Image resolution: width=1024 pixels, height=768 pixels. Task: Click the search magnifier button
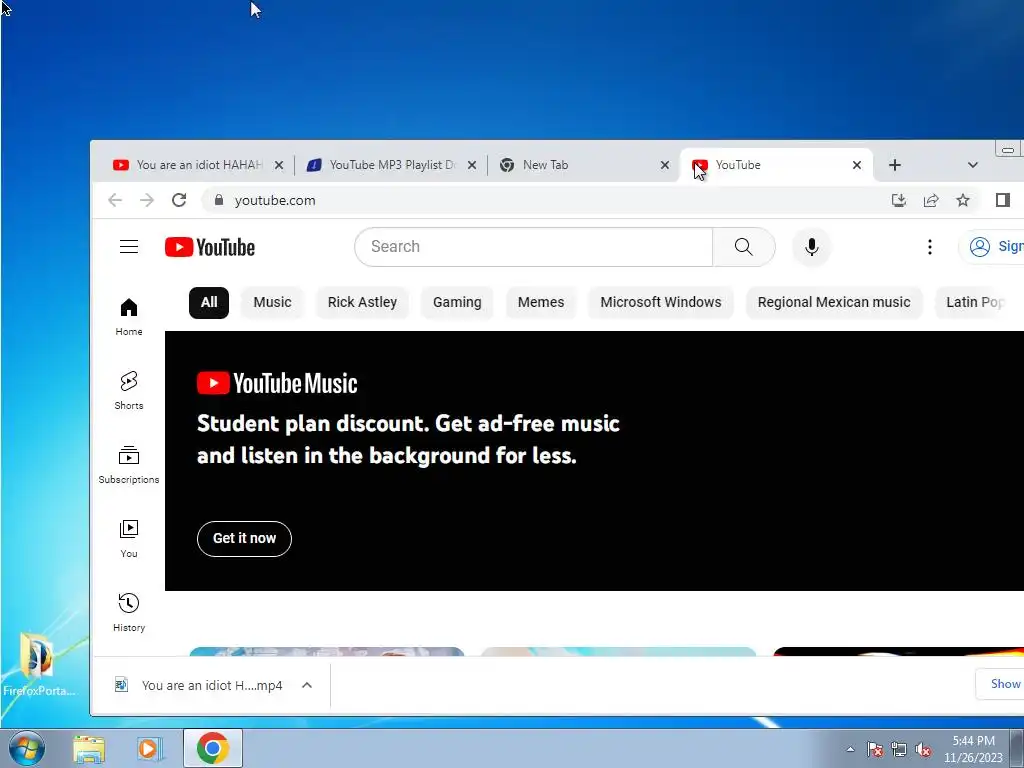coord(743,247)
